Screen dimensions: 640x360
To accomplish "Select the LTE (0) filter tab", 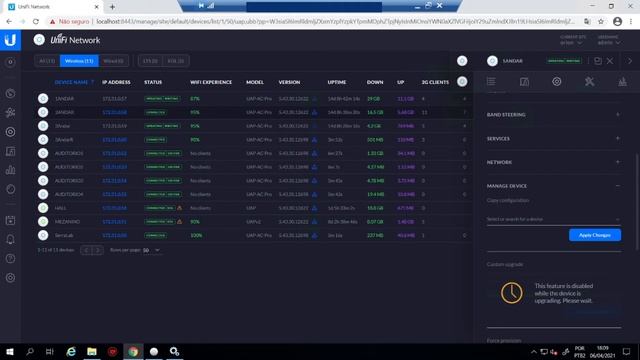I will tap(150, 61).
